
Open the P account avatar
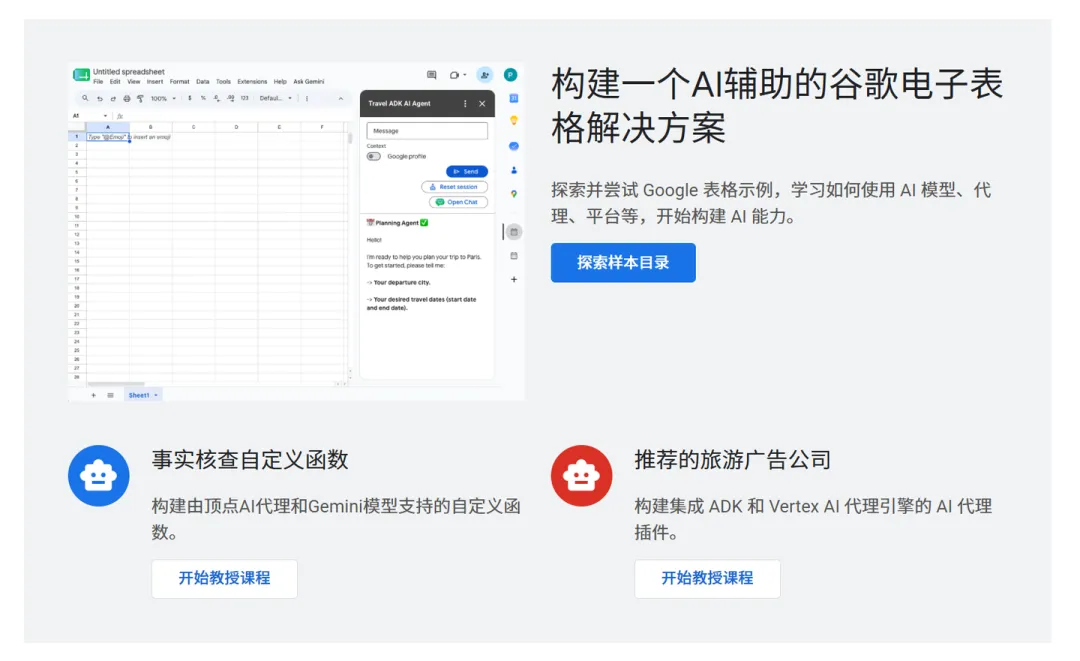[x=510, y=75]
